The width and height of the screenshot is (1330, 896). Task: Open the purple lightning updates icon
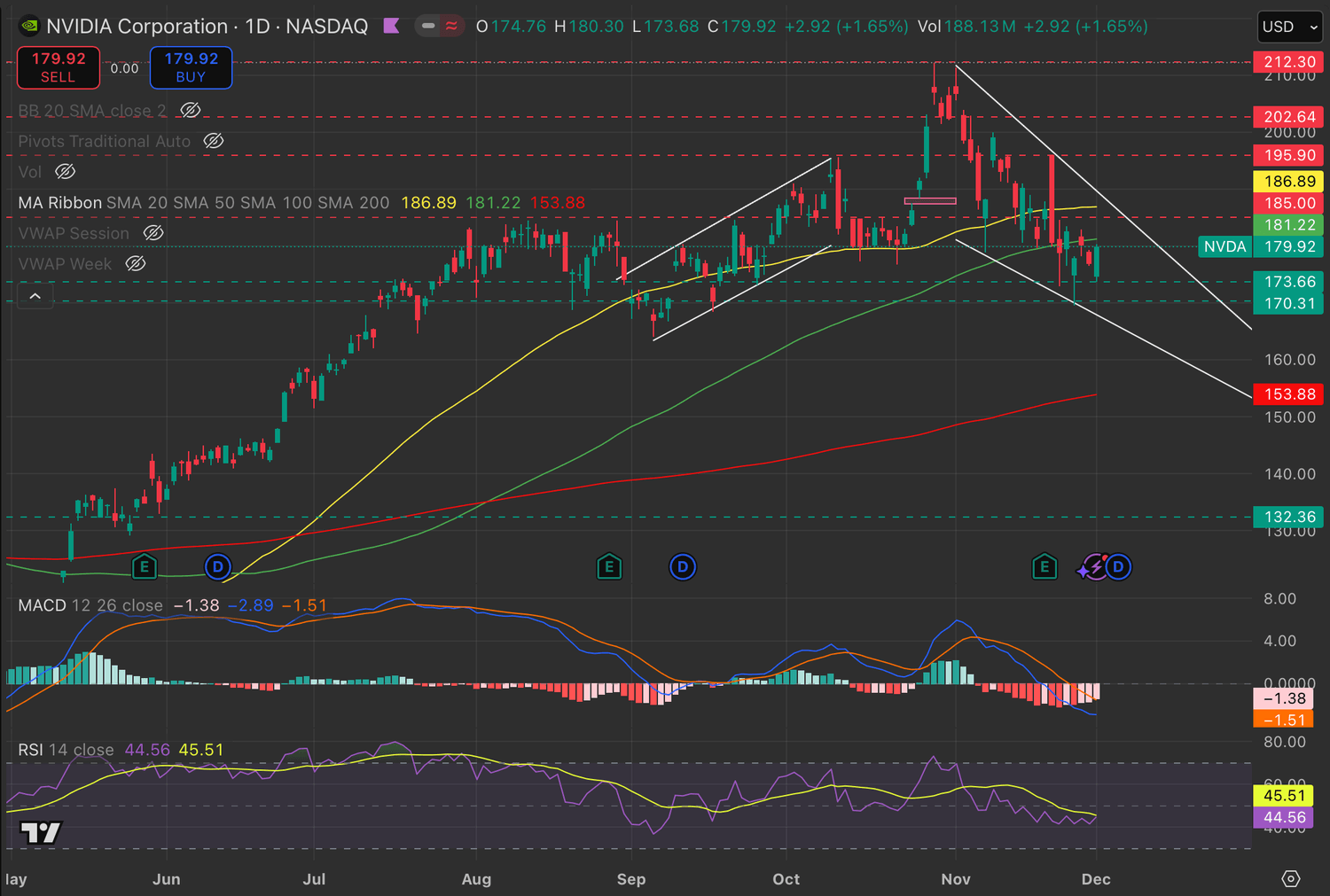(1093, 566)
